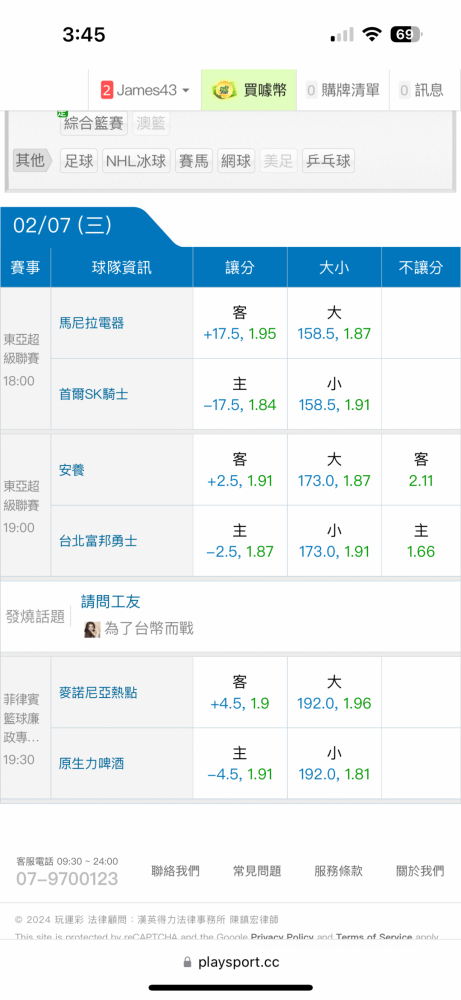Open the 購牌清單 tab
This screenshot has height=1000, width=461.
coord(343,90)
